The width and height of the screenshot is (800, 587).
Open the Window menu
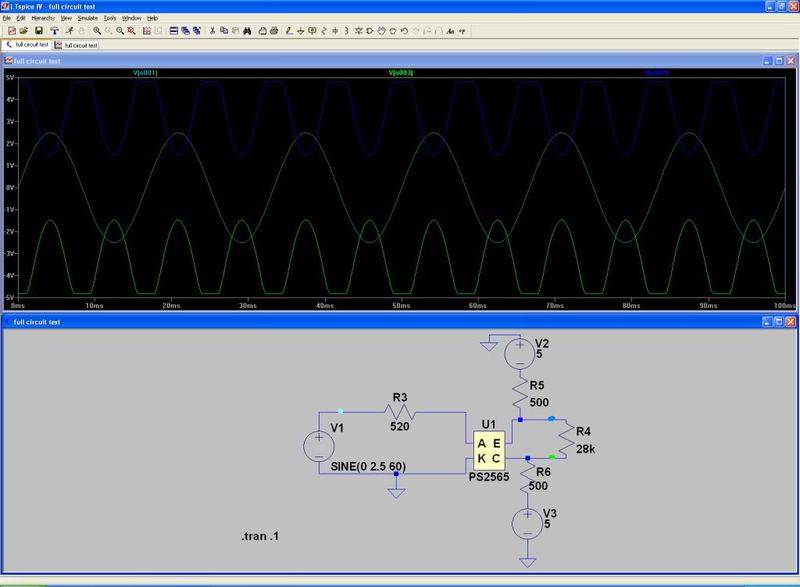132,18
